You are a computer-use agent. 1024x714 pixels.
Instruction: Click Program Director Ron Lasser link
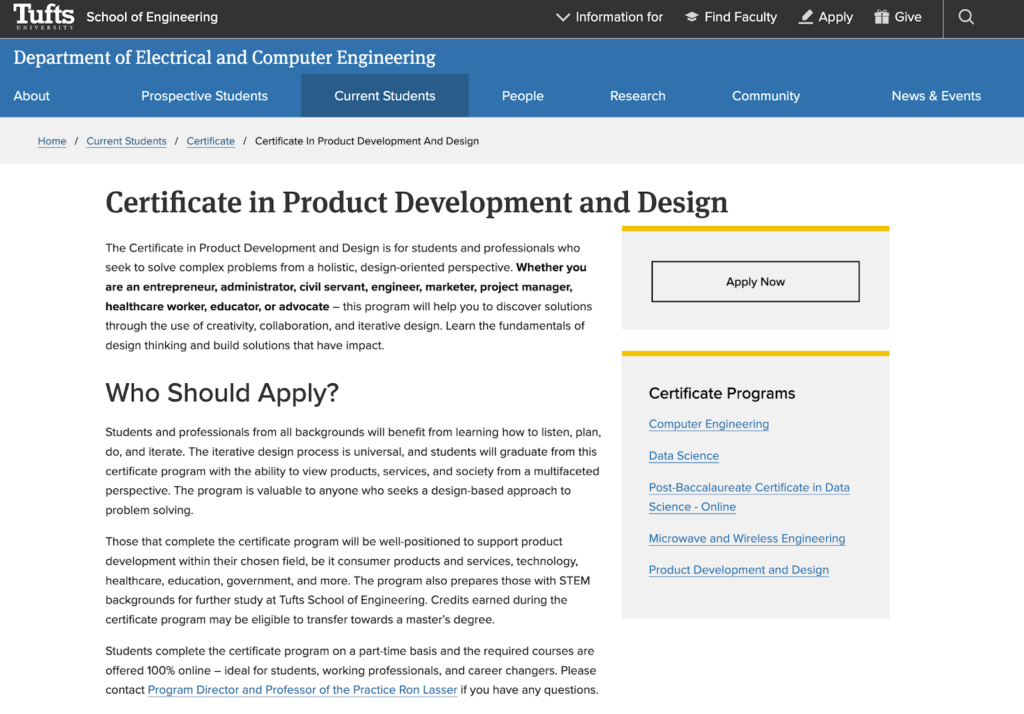click(x=302, y=690)
